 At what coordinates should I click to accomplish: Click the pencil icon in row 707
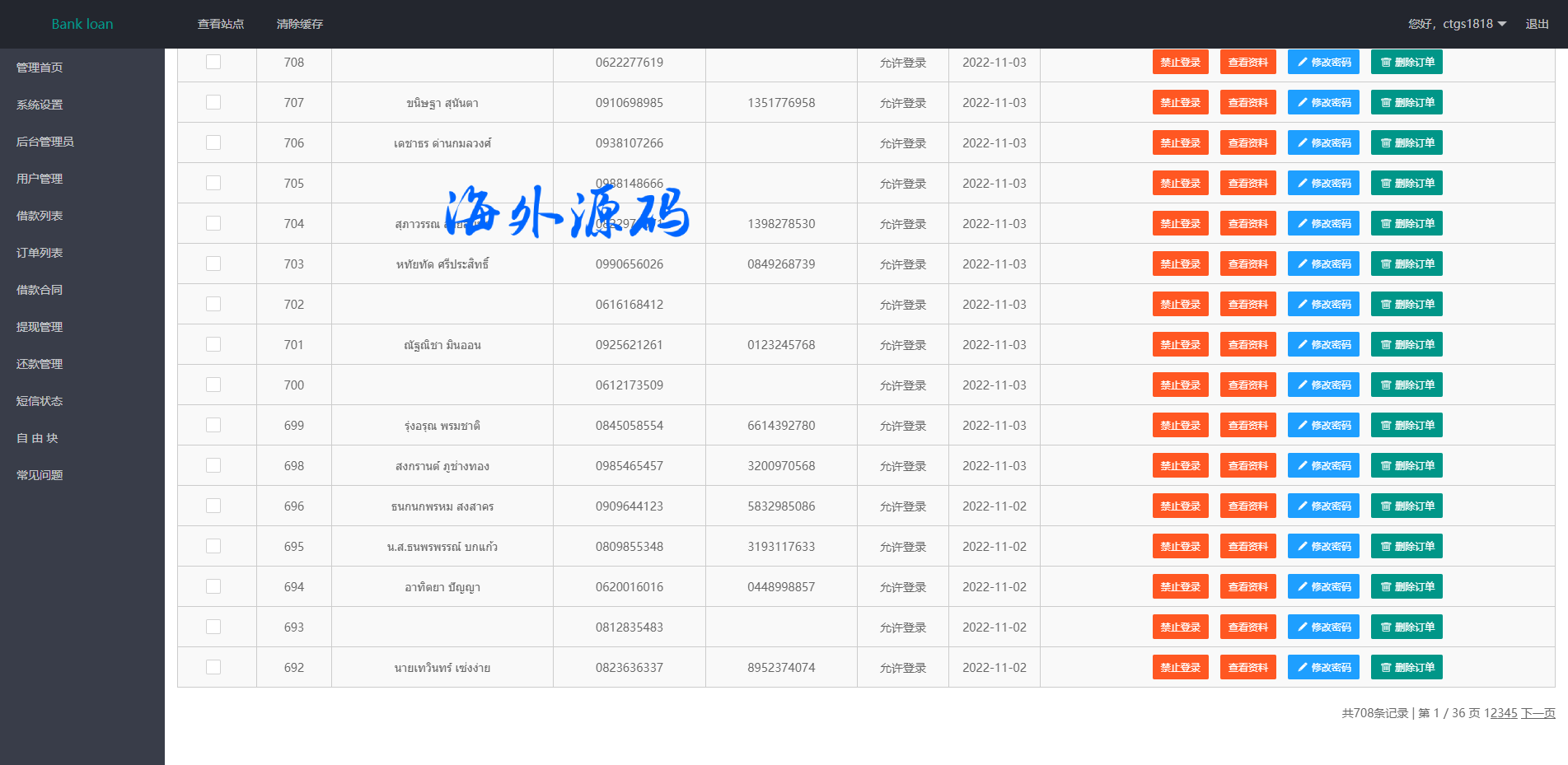(x=1303, y=103)
